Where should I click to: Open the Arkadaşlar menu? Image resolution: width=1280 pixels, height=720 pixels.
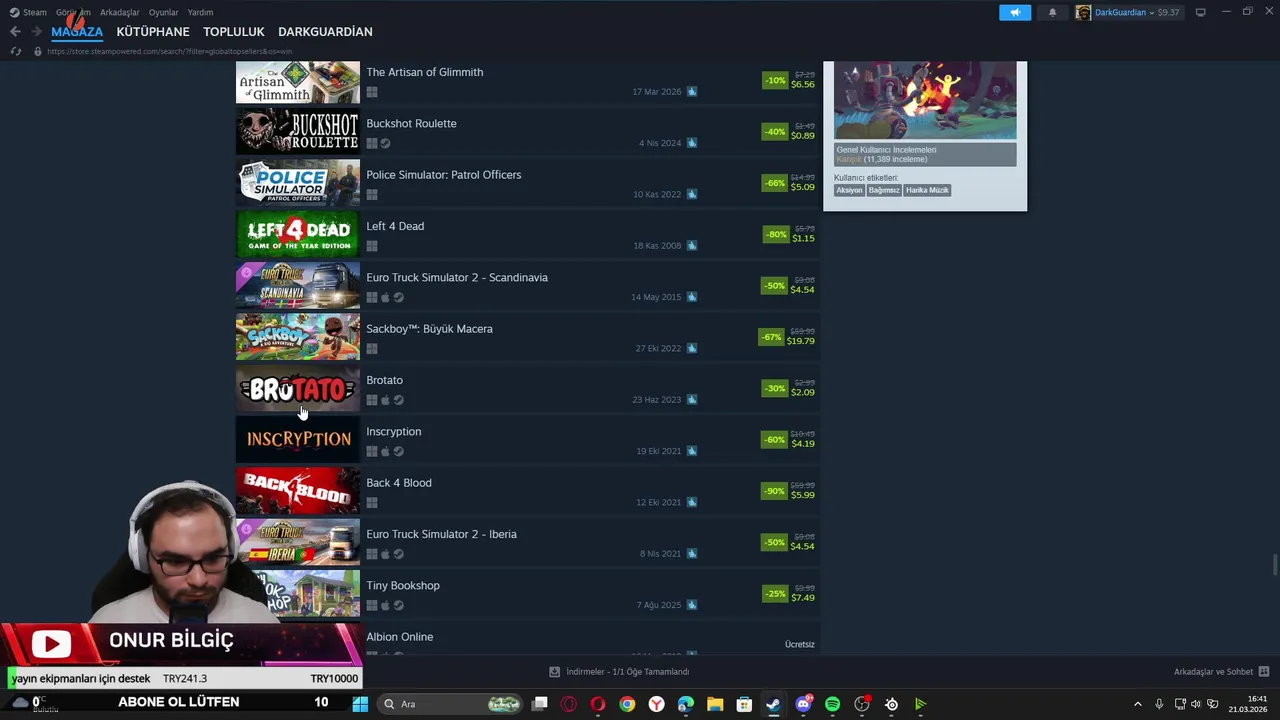119,12
